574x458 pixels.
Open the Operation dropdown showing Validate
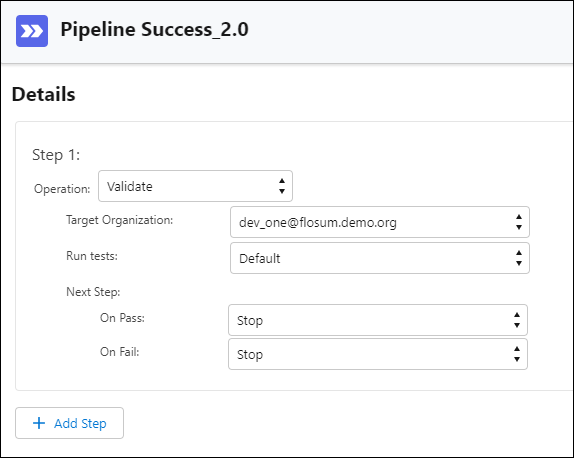195,186
